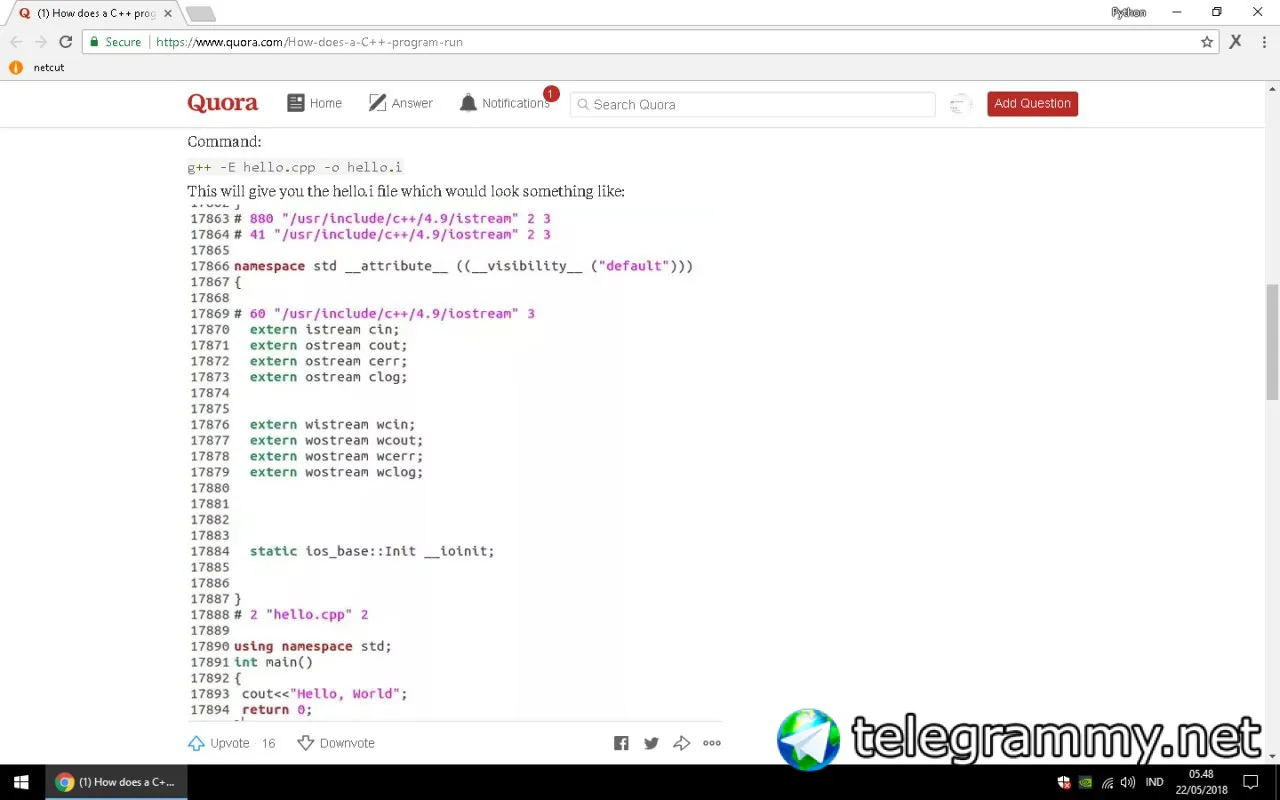Click the '# 2 "hello.cpp" 2' line
This screenshot has width=1280, height=800.
coord(301,615)
